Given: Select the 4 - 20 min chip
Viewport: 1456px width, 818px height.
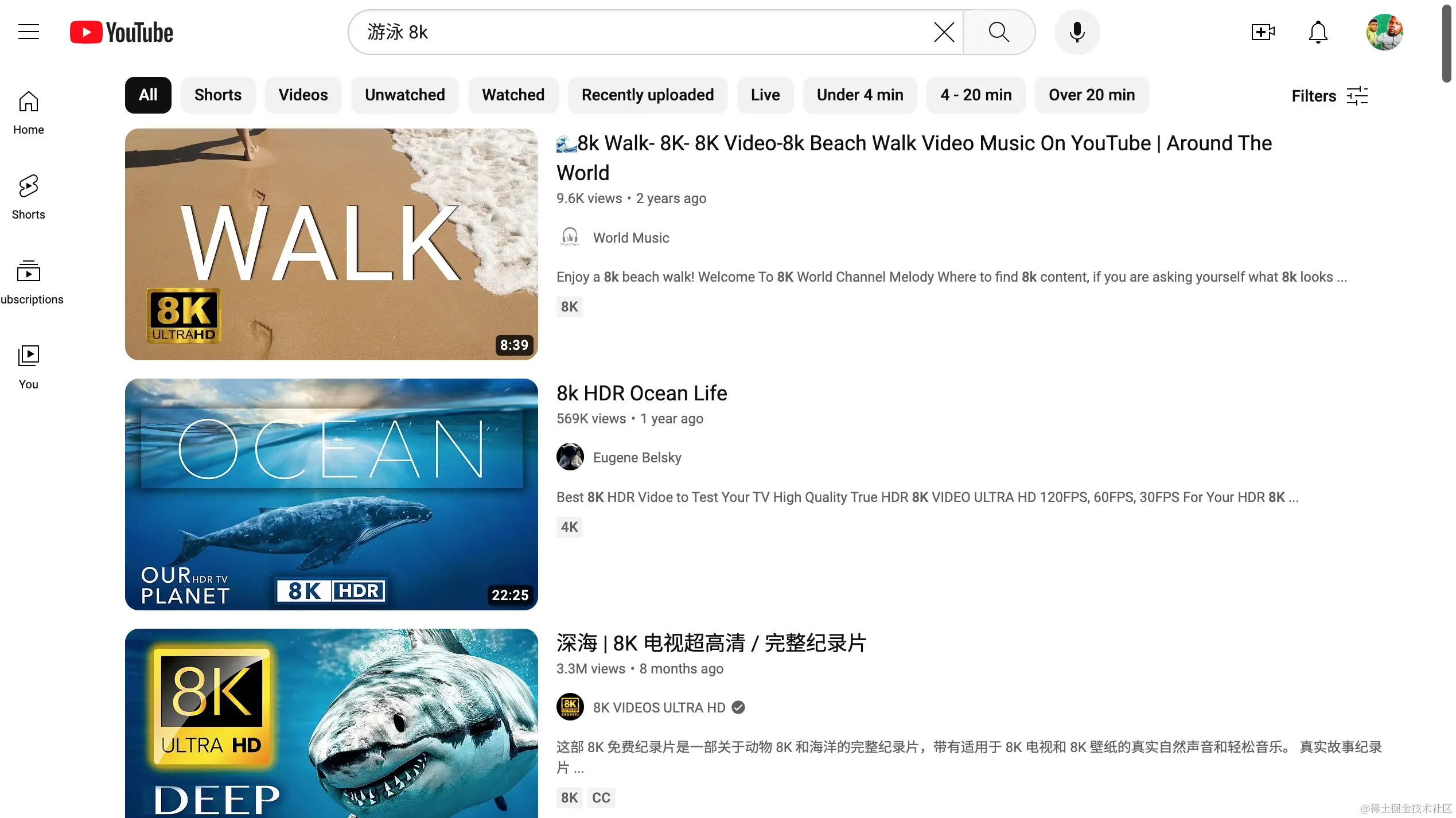Looking at the screenshot, I should click(x=976, y=95).
